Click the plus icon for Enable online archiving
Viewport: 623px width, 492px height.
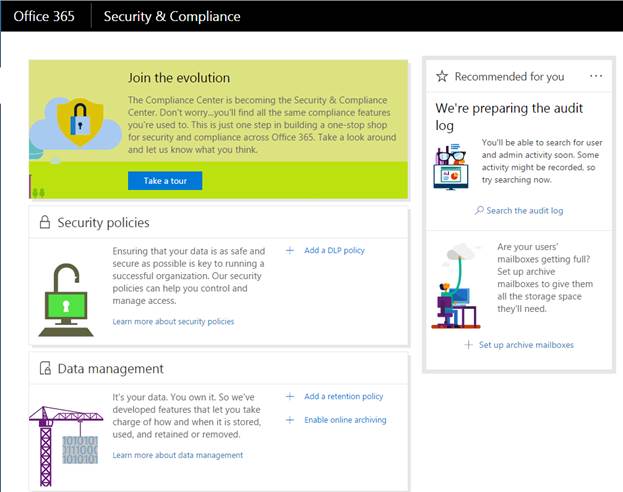click(x=290, y=420)
